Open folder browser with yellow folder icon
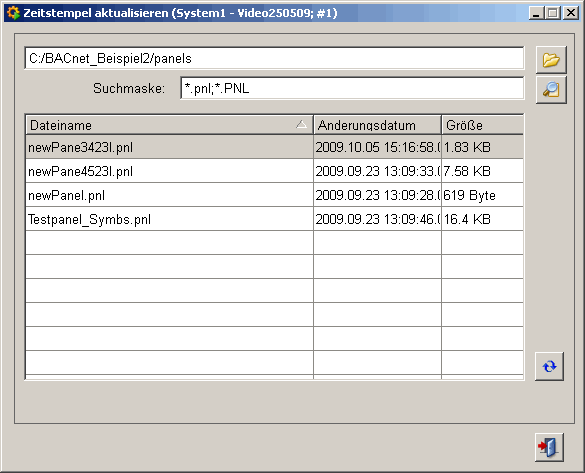This screenshot has width=585, height=473. [551, 60]
